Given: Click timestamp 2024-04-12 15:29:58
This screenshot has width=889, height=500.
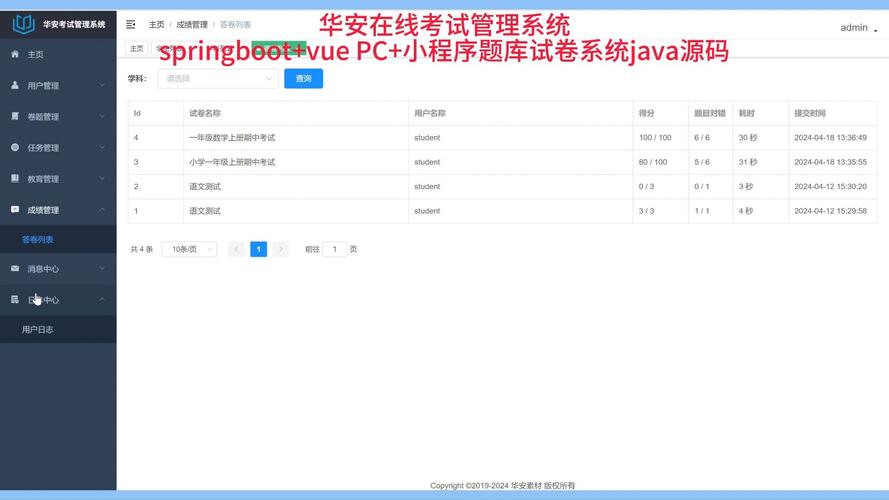Looking at the screenshot, I should (x=830, y=211).
